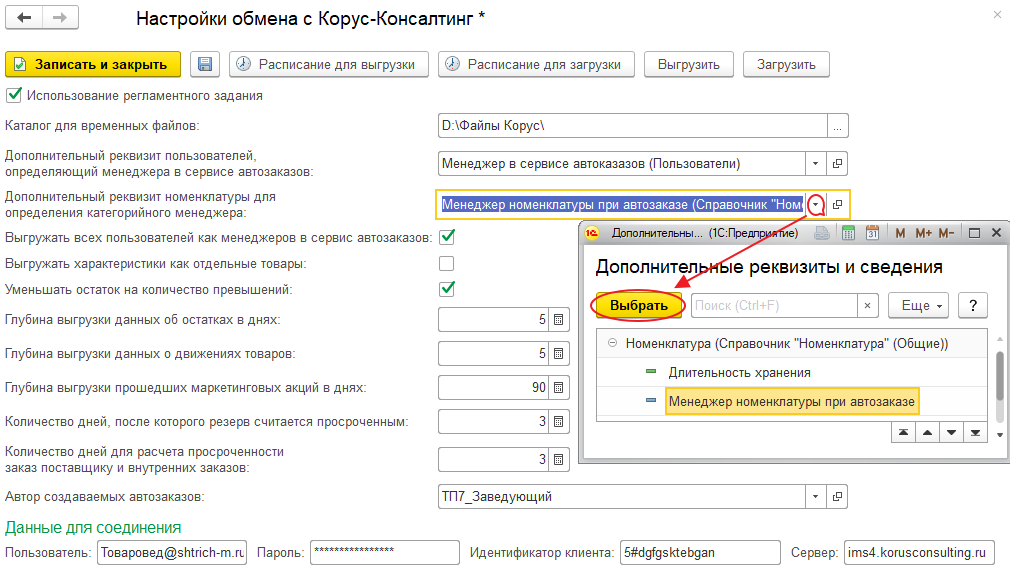Toggle Выгружать всех пользователей как менеджеров checkbox
This screenshot has width=1010, height=570.
pyautogui.click(x=446, y=237)
